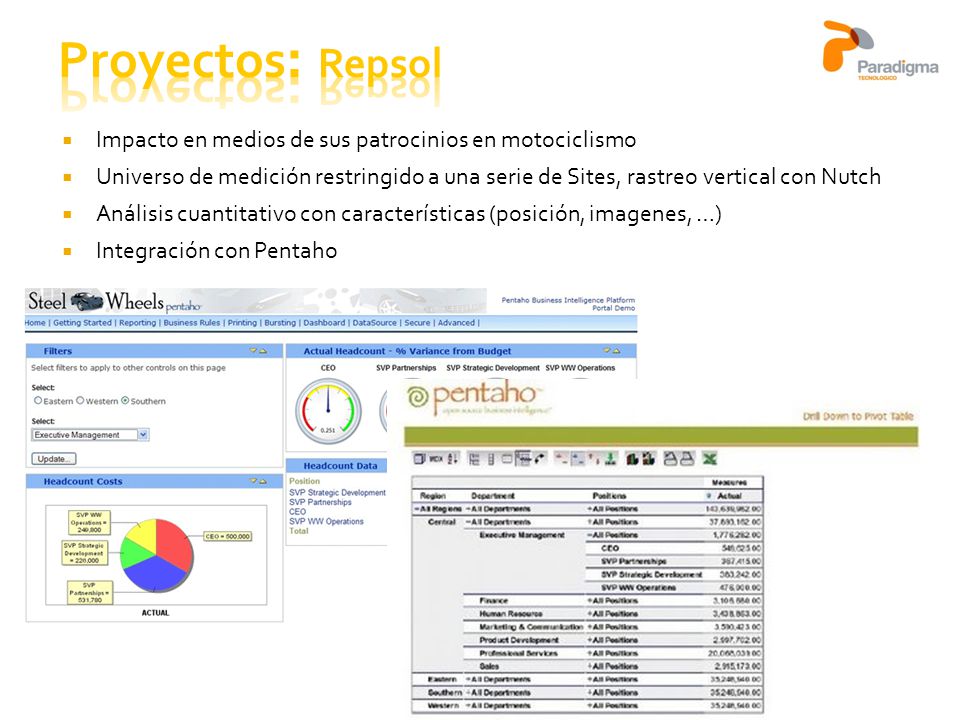The height and width of the screenshot is (720, 960).
Task: Select drill member mode icon
Action: click(x=561, y=459)
